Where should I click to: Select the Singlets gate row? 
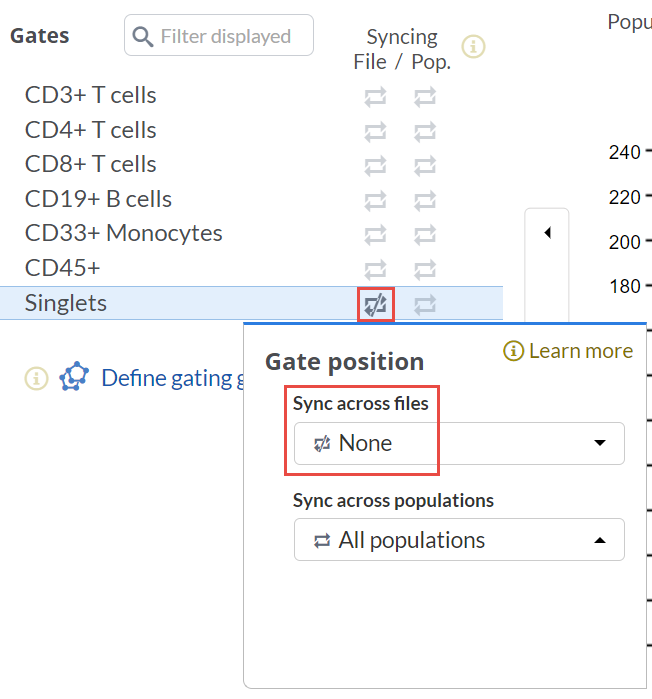pos(66,303)
